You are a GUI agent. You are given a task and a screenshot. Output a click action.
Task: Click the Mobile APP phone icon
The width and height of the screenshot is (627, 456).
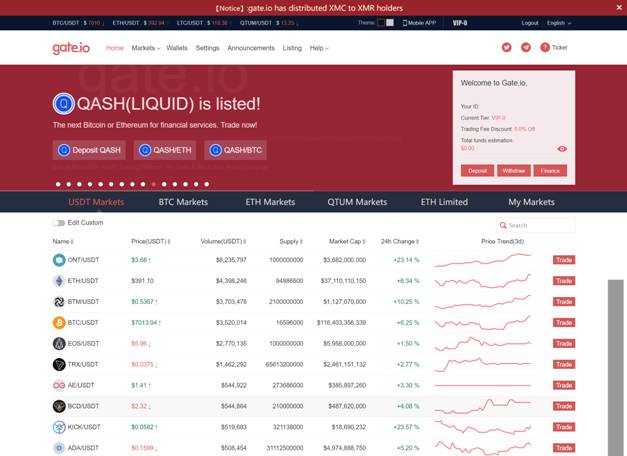point(404,23)
